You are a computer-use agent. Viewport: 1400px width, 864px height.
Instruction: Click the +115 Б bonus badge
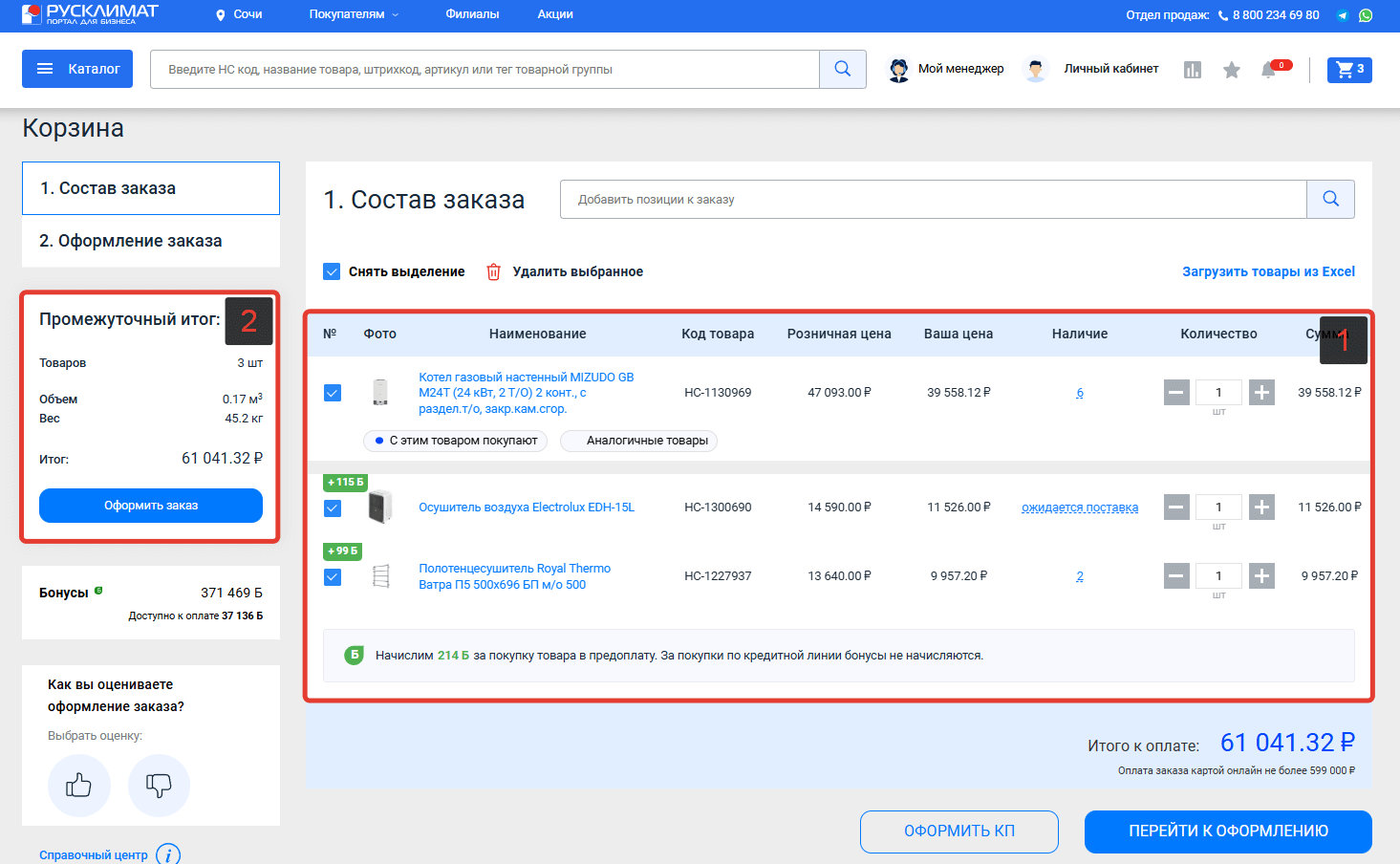(x=345, y=483)
